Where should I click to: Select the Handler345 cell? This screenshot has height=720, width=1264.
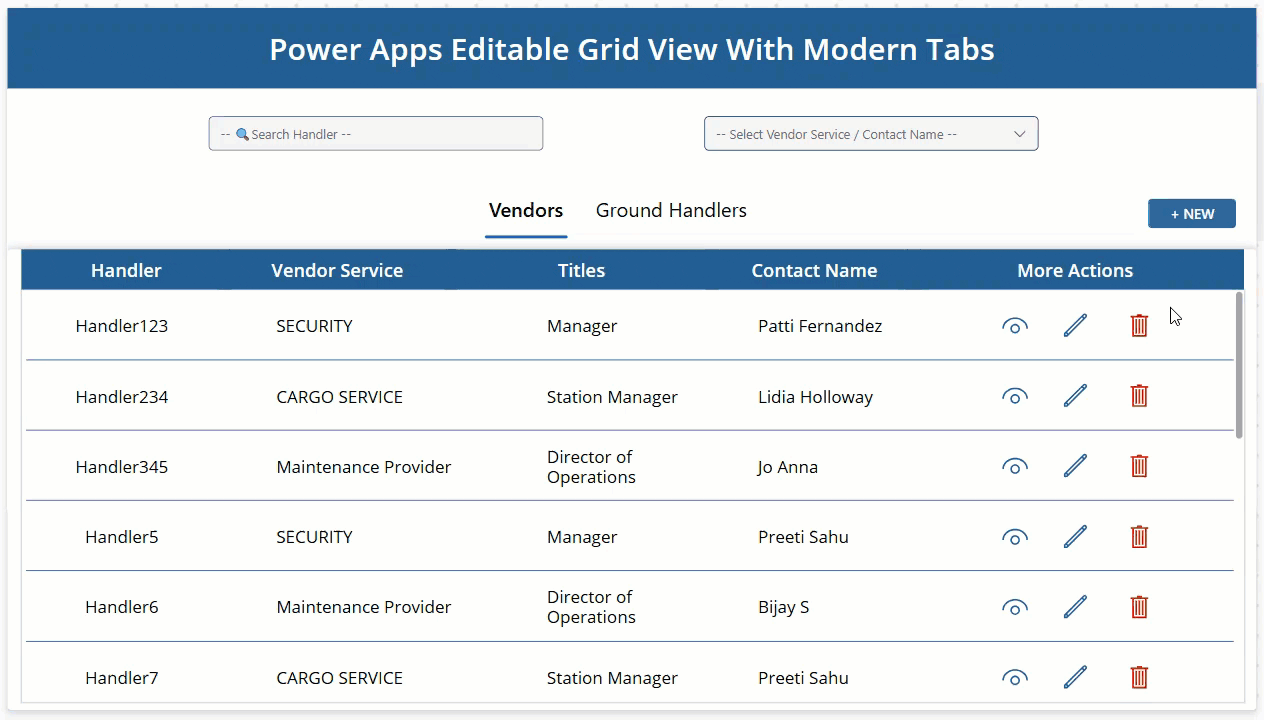click(122, 467)
